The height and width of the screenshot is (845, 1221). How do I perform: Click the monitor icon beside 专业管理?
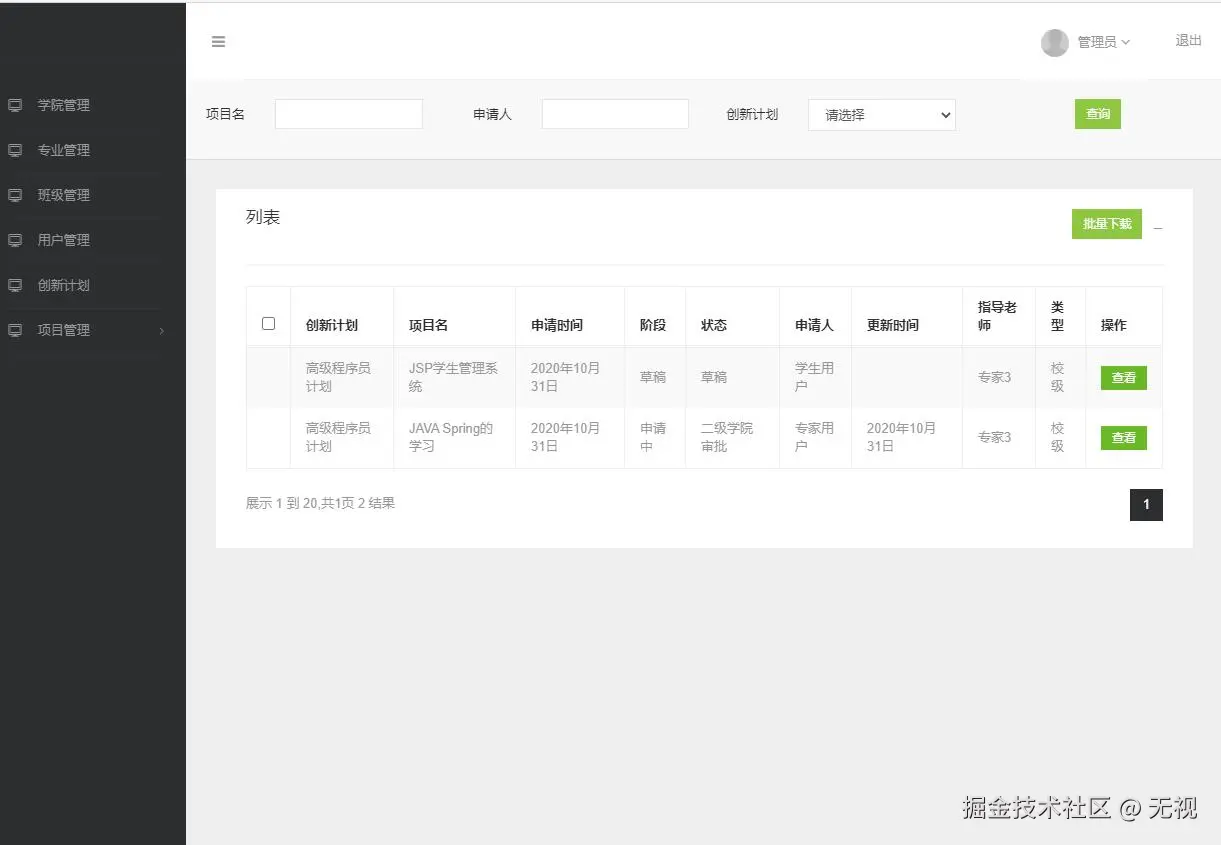[x=15, y=150]
